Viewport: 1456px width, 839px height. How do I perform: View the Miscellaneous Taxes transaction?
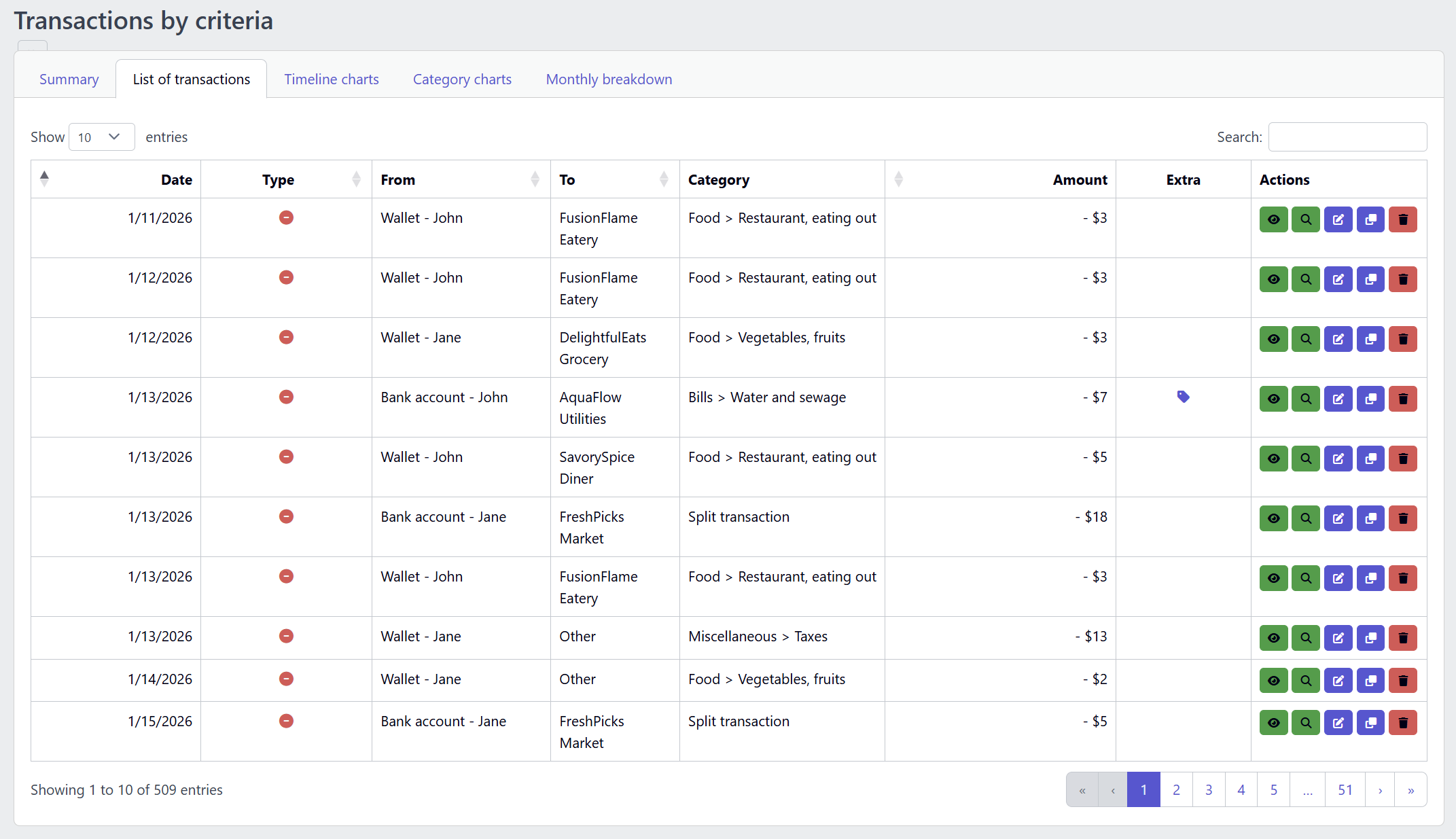click(x=1273, y=638)
